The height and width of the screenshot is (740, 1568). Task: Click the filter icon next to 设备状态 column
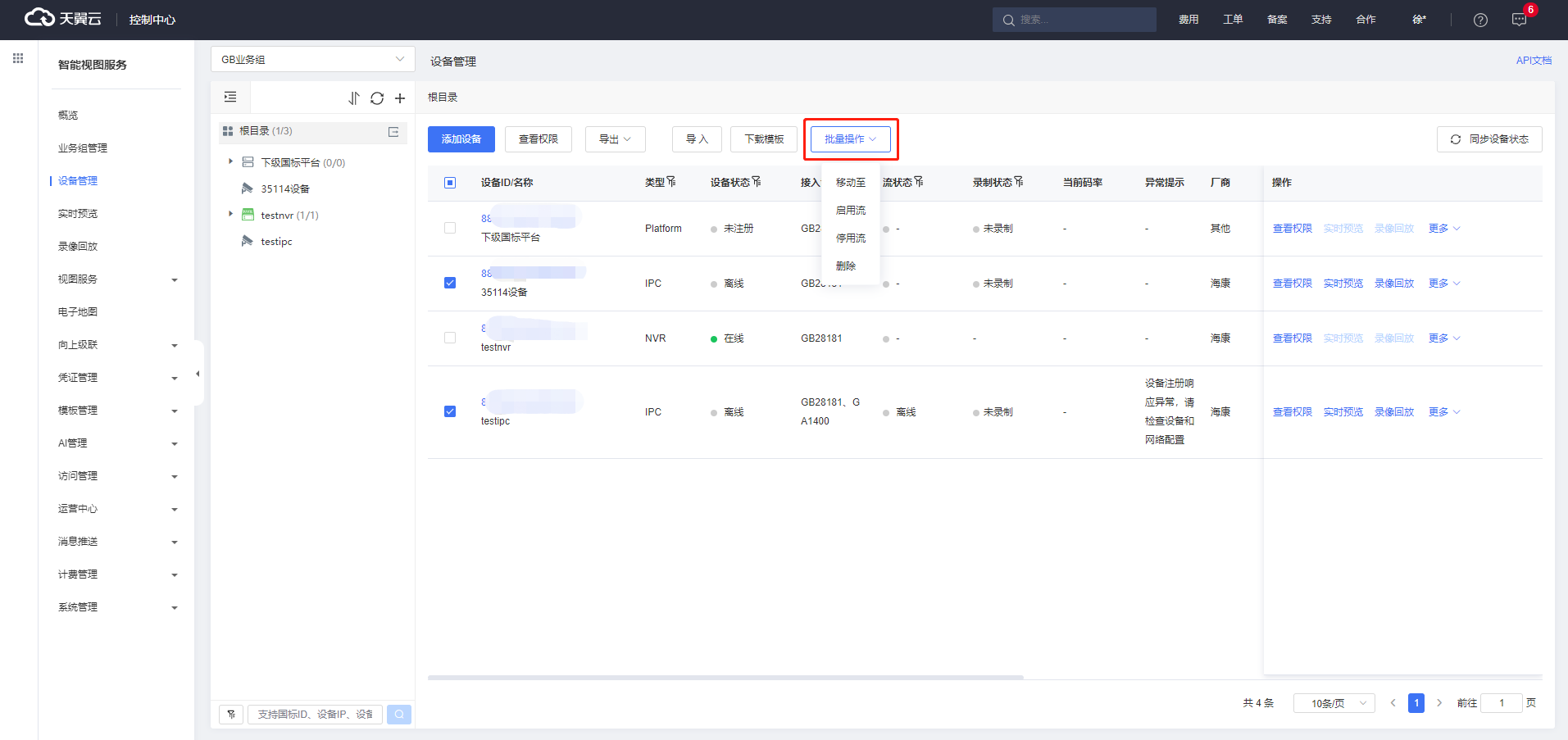coord(757,182)
